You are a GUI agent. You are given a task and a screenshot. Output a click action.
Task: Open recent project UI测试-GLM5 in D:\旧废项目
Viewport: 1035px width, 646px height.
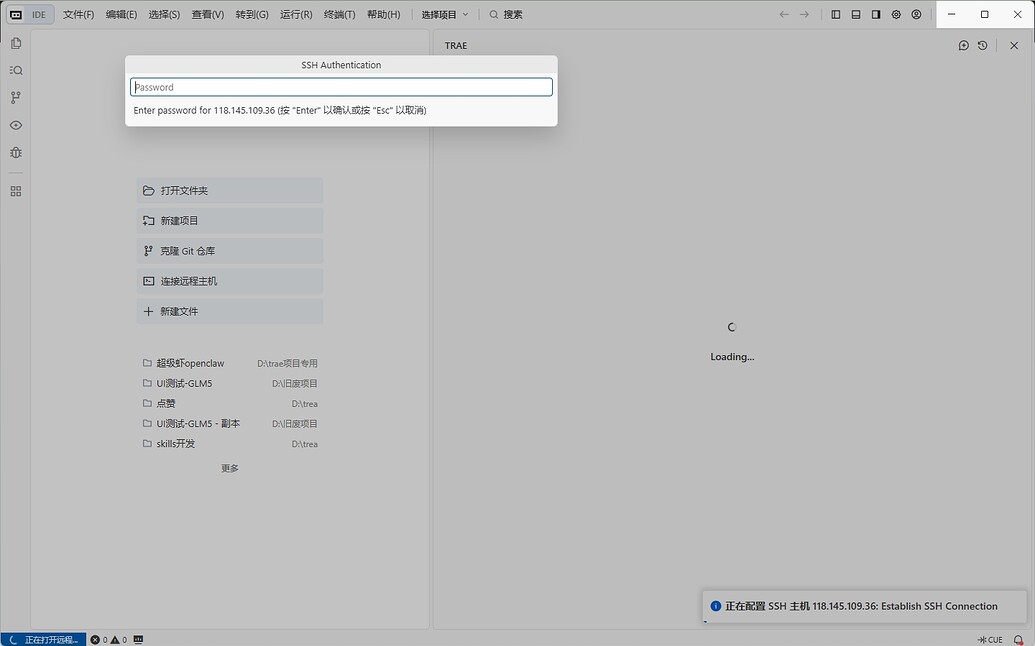(230, 383)
